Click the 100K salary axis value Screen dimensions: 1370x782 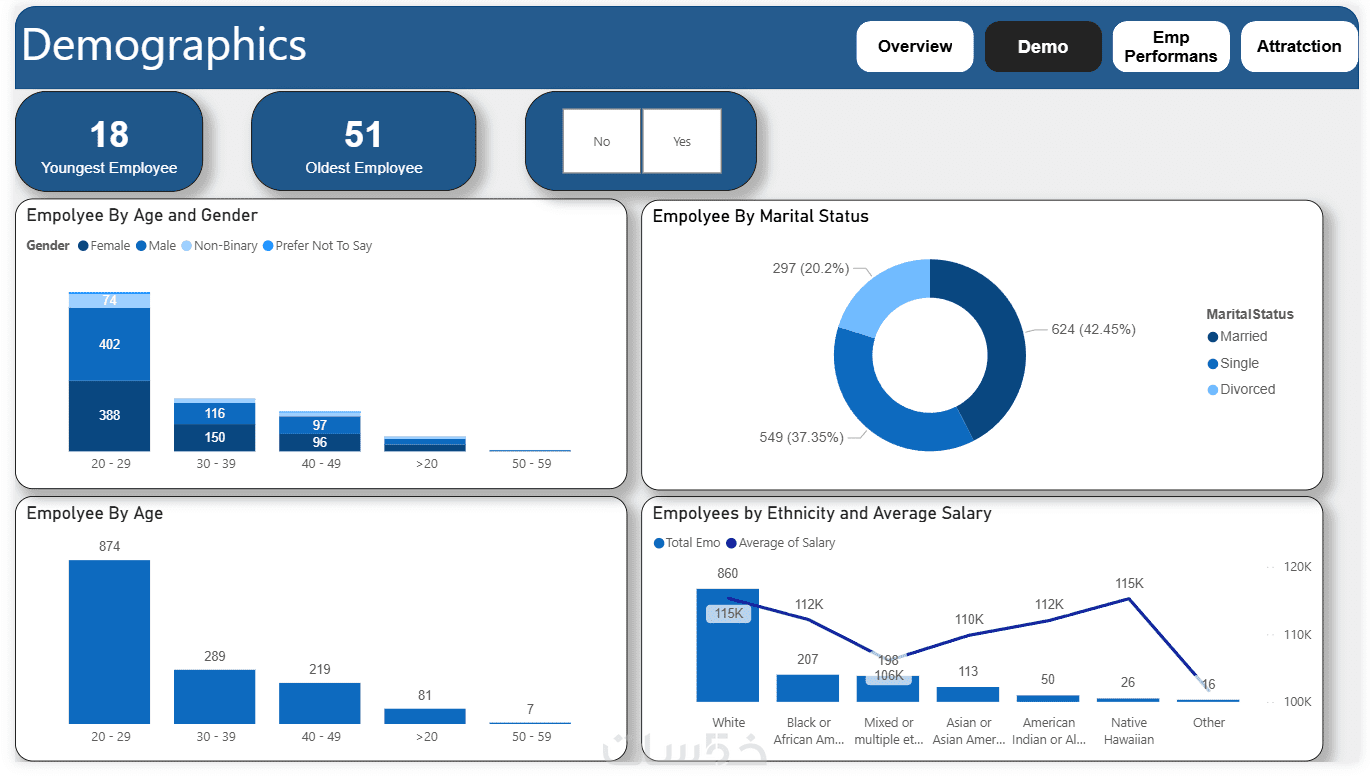[1298, 702]
